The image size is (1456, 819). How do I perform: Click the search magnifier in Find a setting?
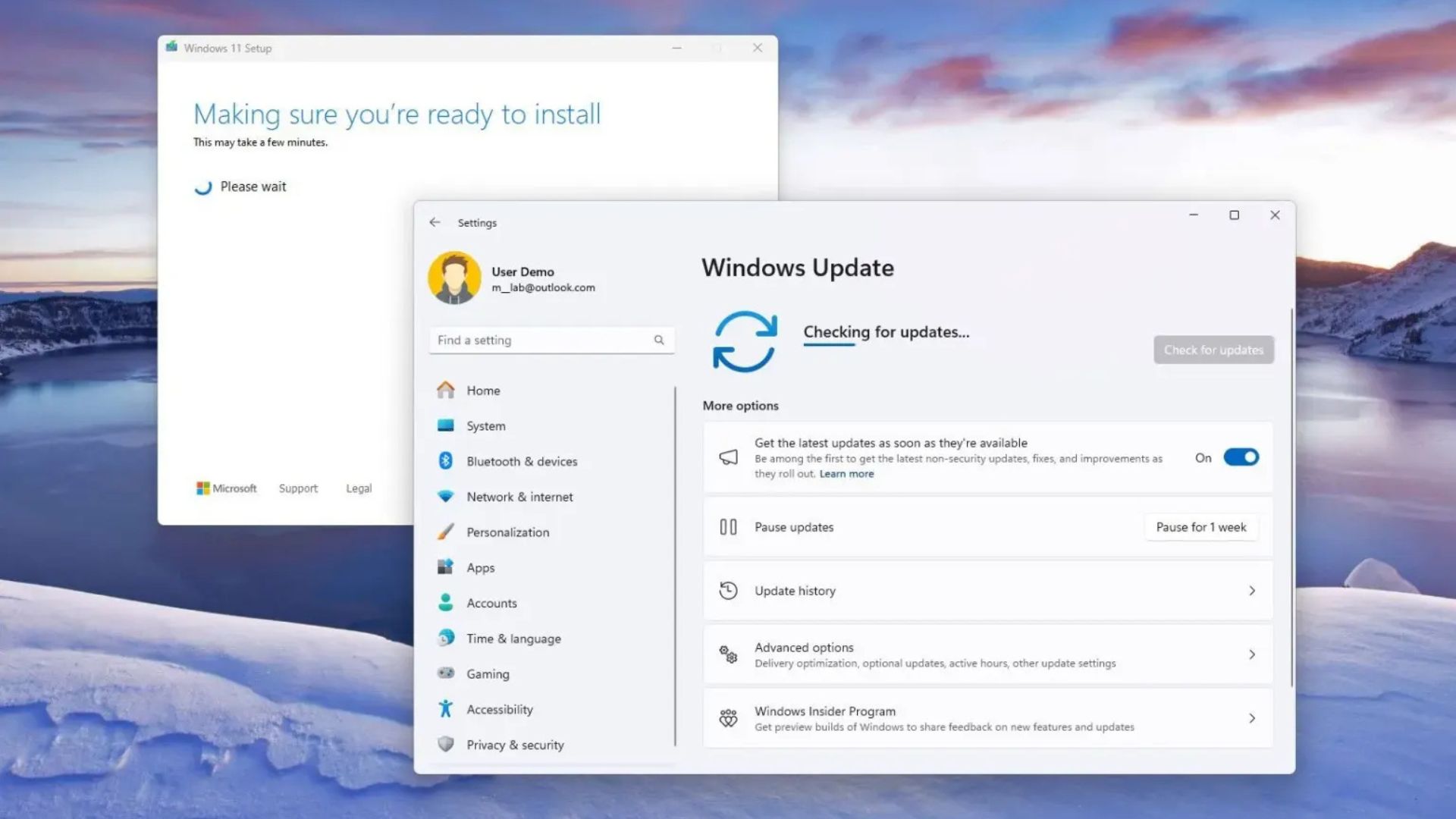pos(659,340)
